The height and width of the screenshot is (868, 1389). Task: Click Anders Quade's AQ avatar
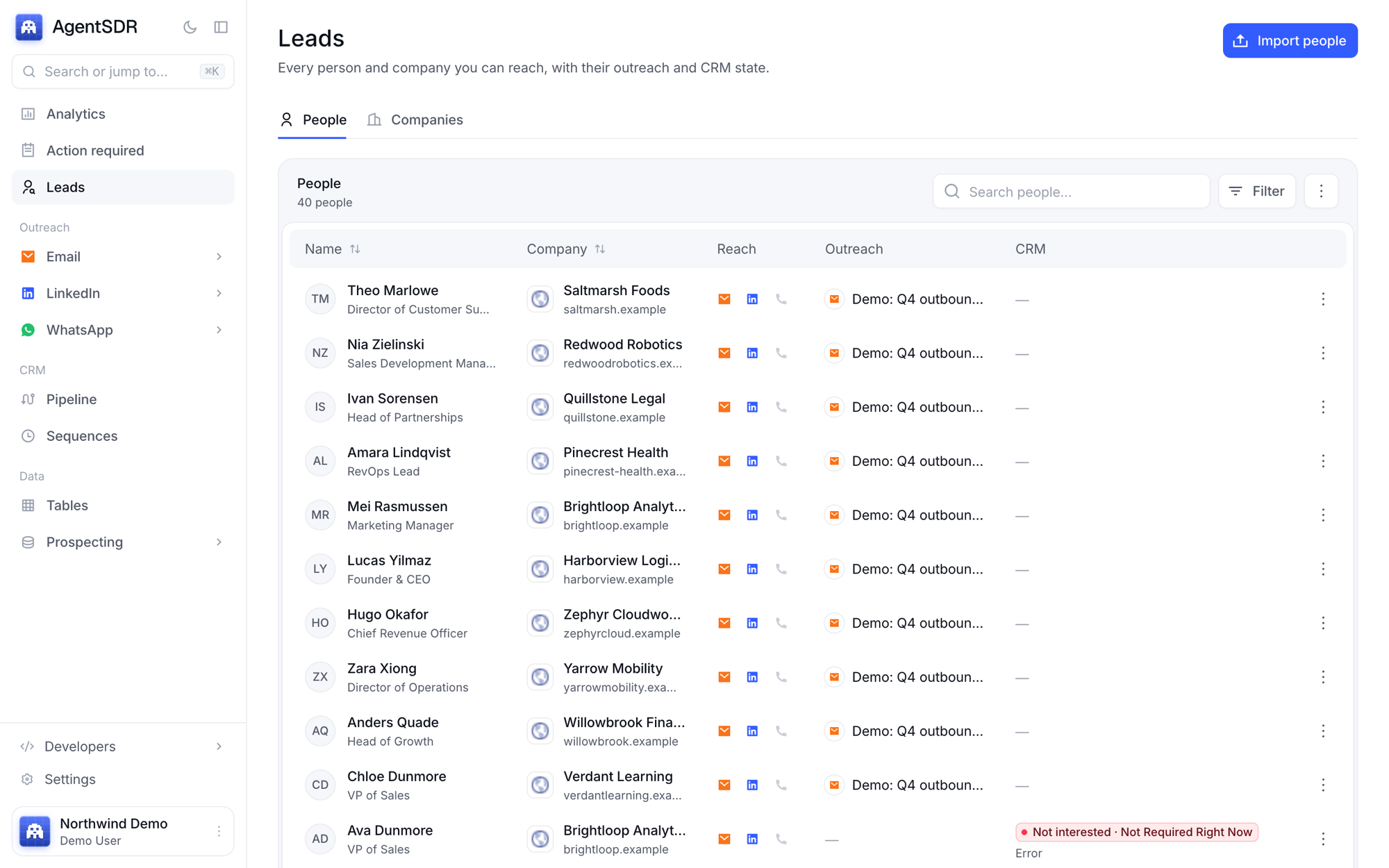320,731
